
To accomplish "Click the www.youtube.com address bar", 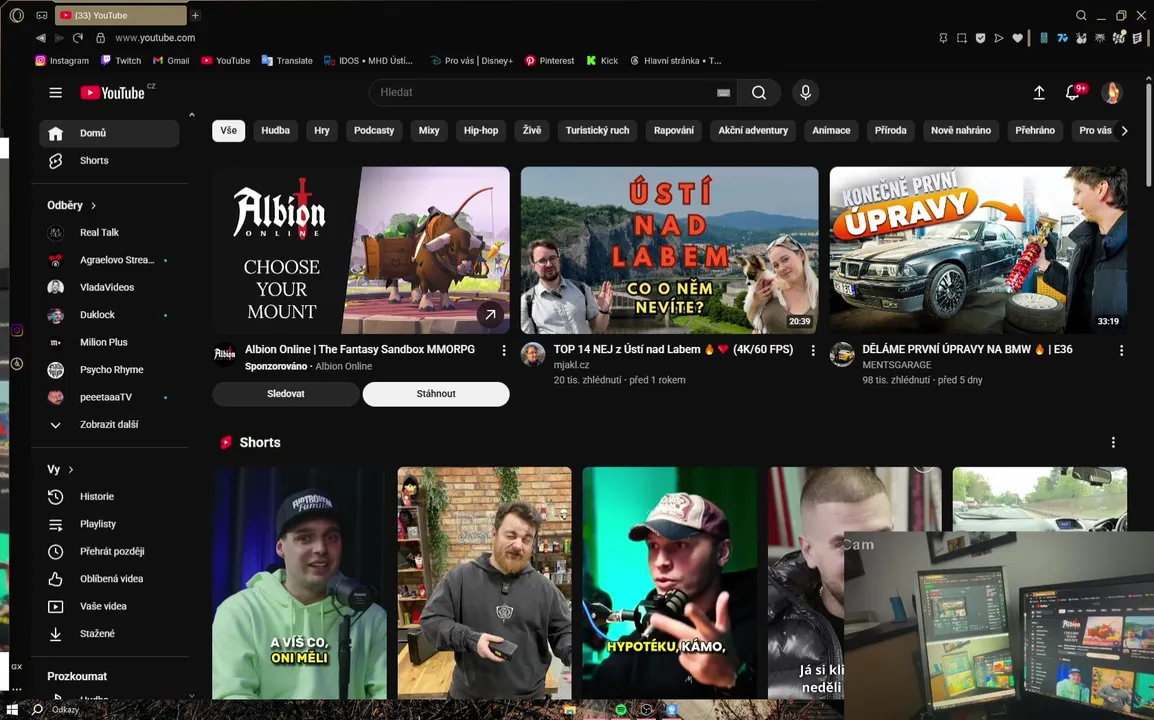I will (155, 38).
